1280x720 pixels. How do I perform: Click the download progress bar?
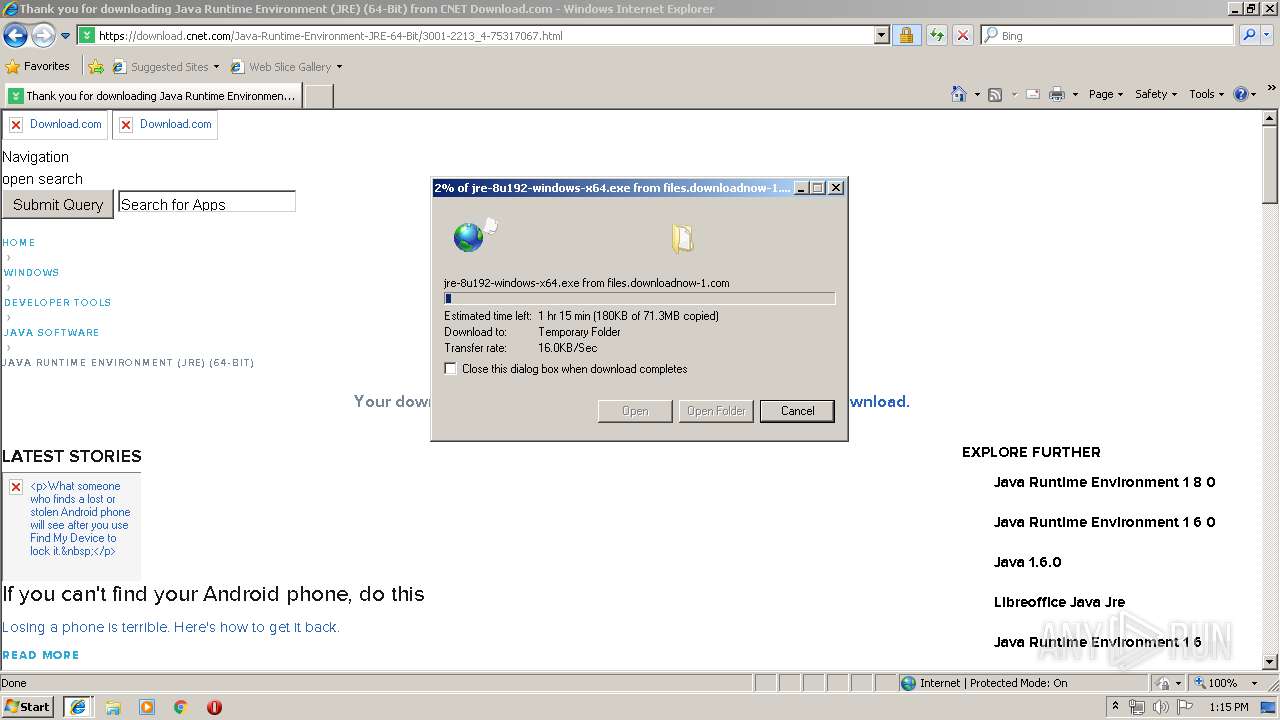coord(639,298)
